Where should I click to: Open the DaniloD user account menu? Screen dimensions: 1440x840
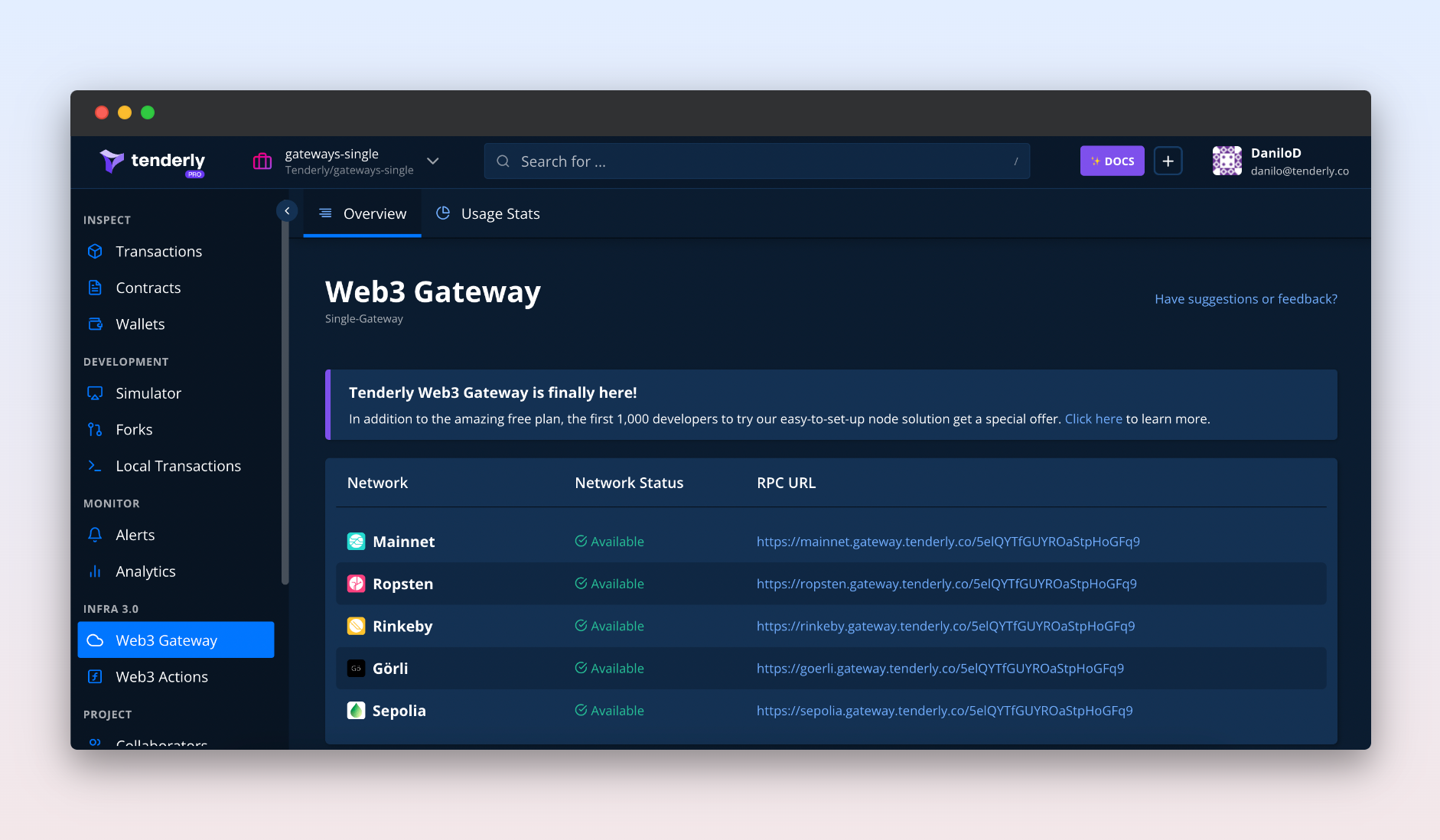click(1280, 161)
